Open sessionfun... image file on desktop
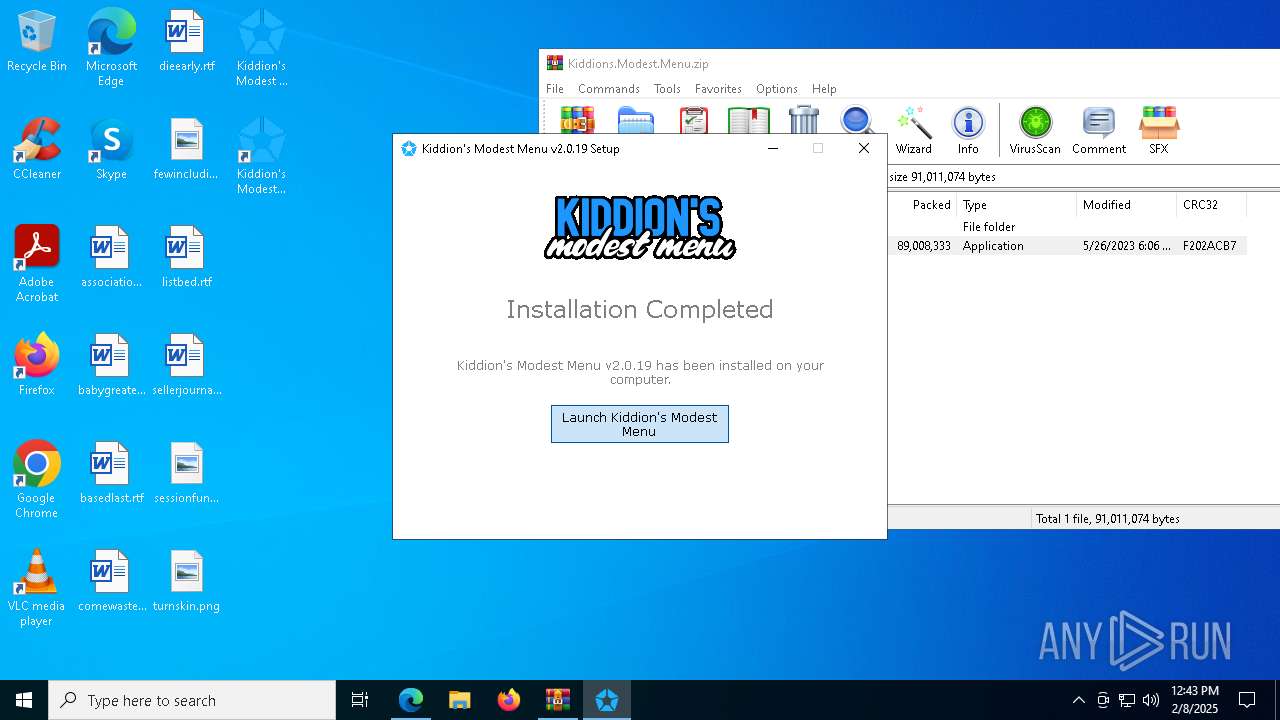Viewport: 1280px width, 720px height. click(x=186, y=474)
